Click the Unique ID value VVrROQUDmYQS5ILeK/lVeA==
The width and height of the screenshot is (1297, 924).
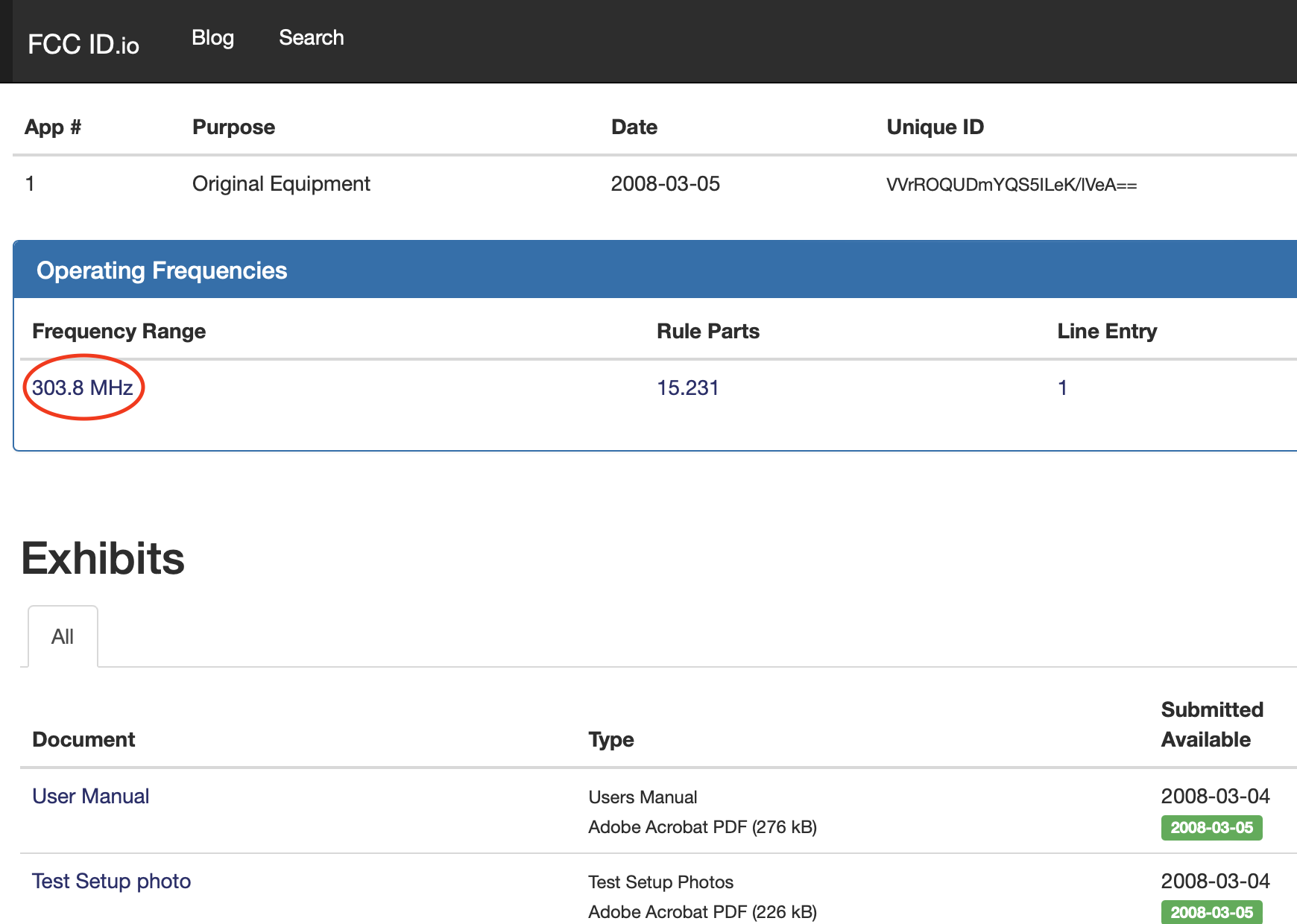pos(1011,185)
